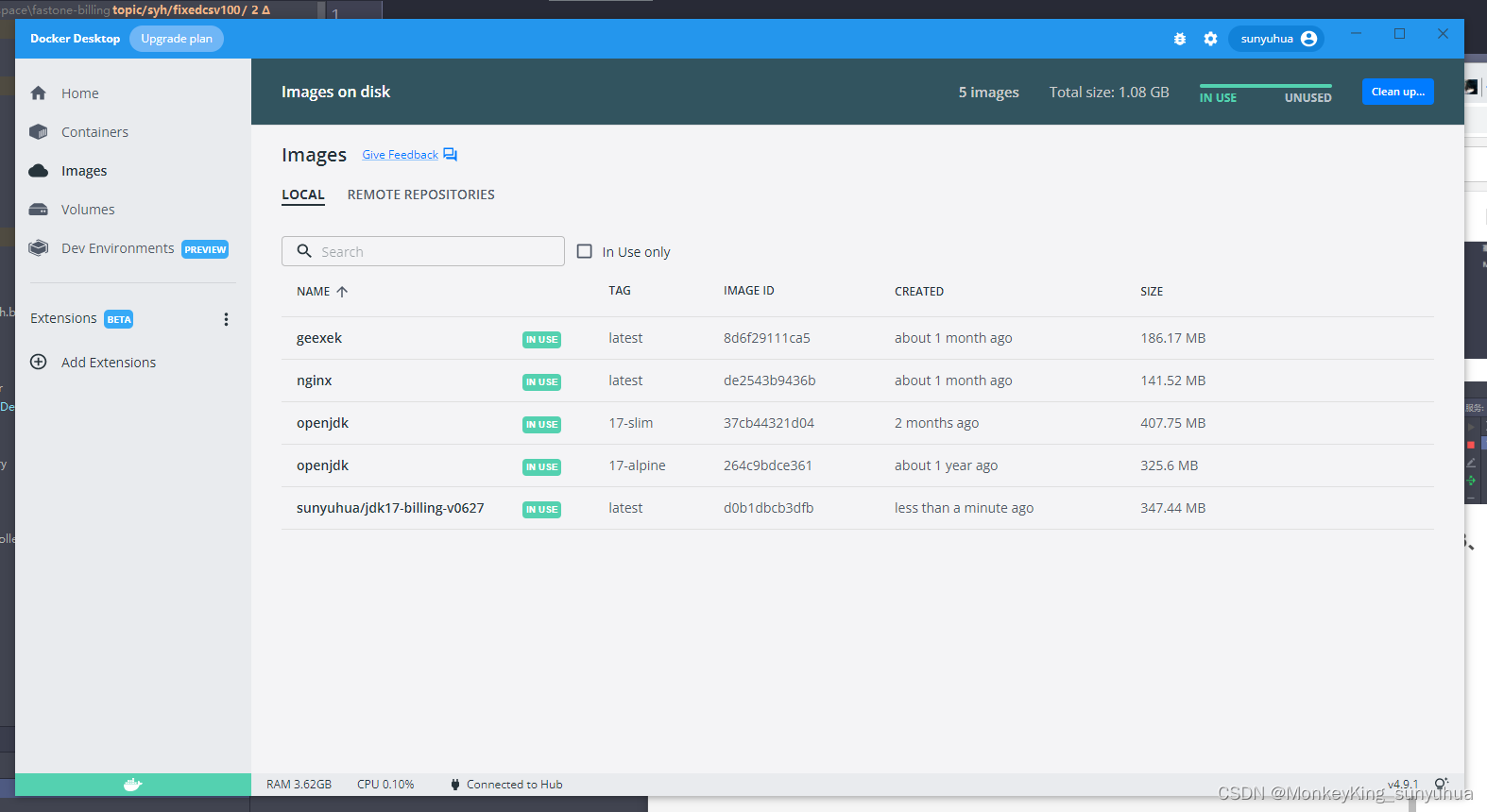Click the Total size: 1.08 GB label
This screenshot has width=1487, height=812.
tap(1109, 93)
